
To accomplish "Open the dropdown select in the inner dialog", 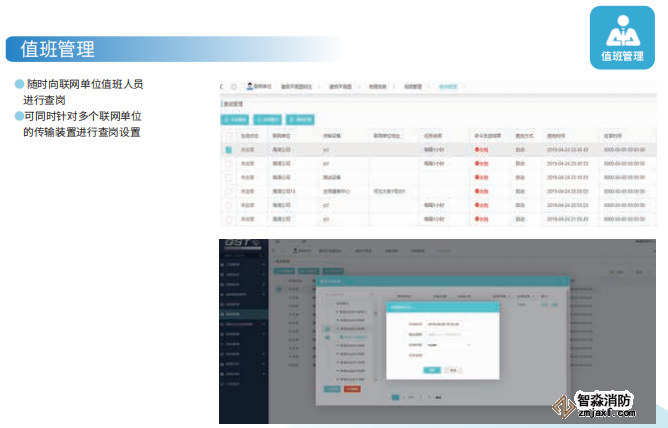I will pos(449,344).
